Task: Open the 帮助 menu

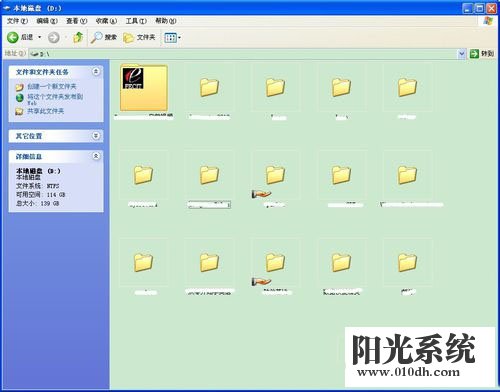Action: click(165, 21)
